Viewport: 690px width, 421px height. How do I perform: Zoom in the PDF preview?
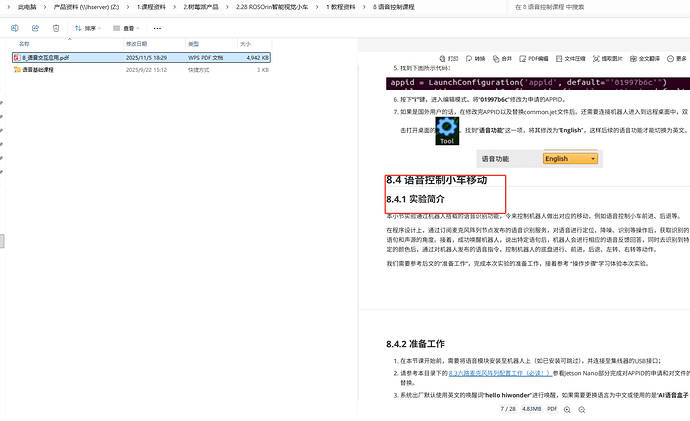(x=567, y=410)
